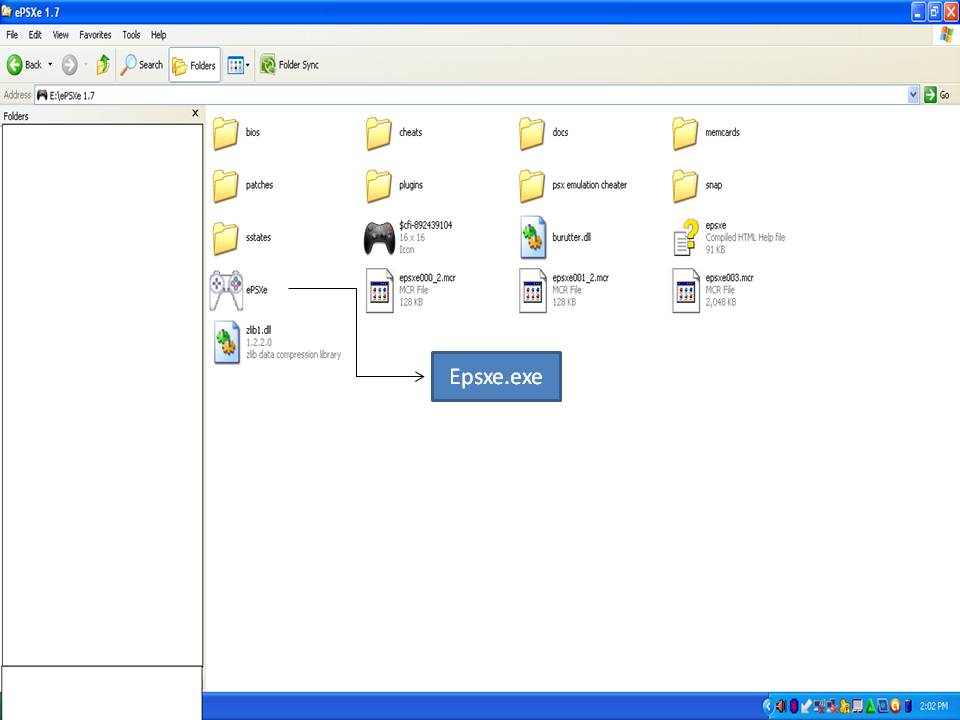This screenshot has width=960, height=720.
Task: Click the Go button
Action: click(x=937, y=95)
